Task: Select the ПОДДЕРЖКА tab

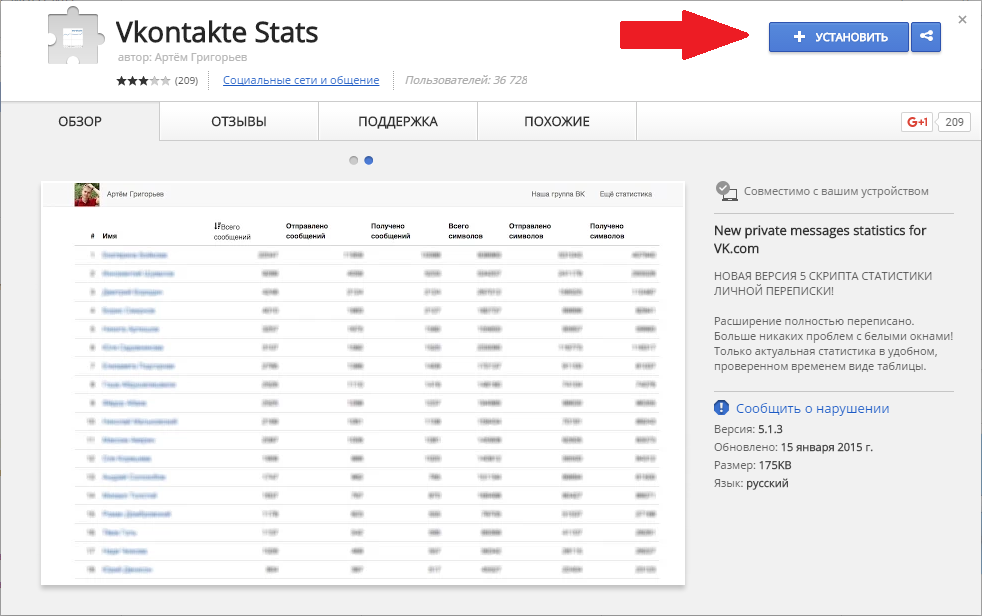Action: pos(398,122)
